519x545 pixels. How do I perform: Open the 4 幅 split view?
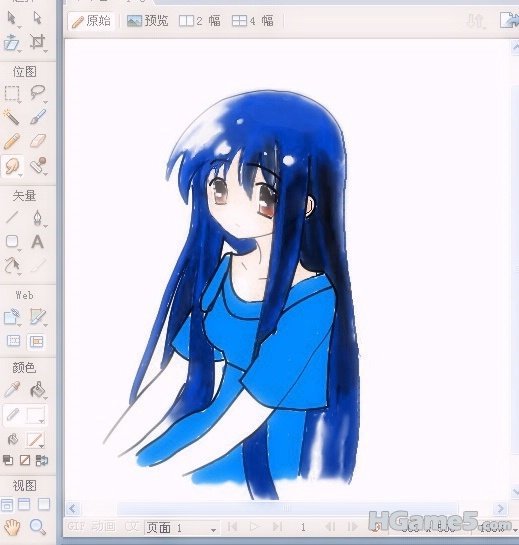[x=253, y=21]
